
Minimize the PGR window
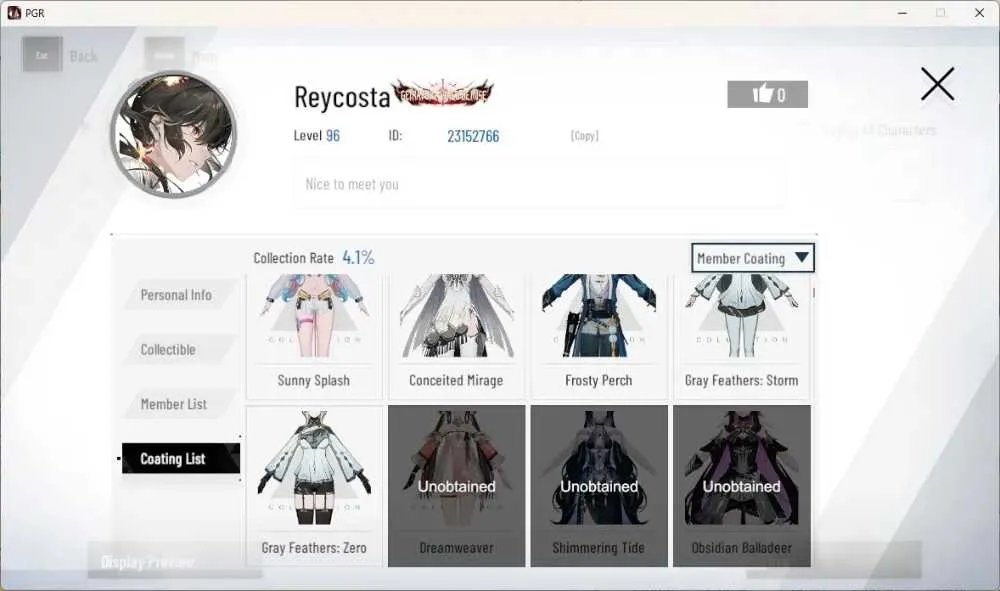point(902,13)
